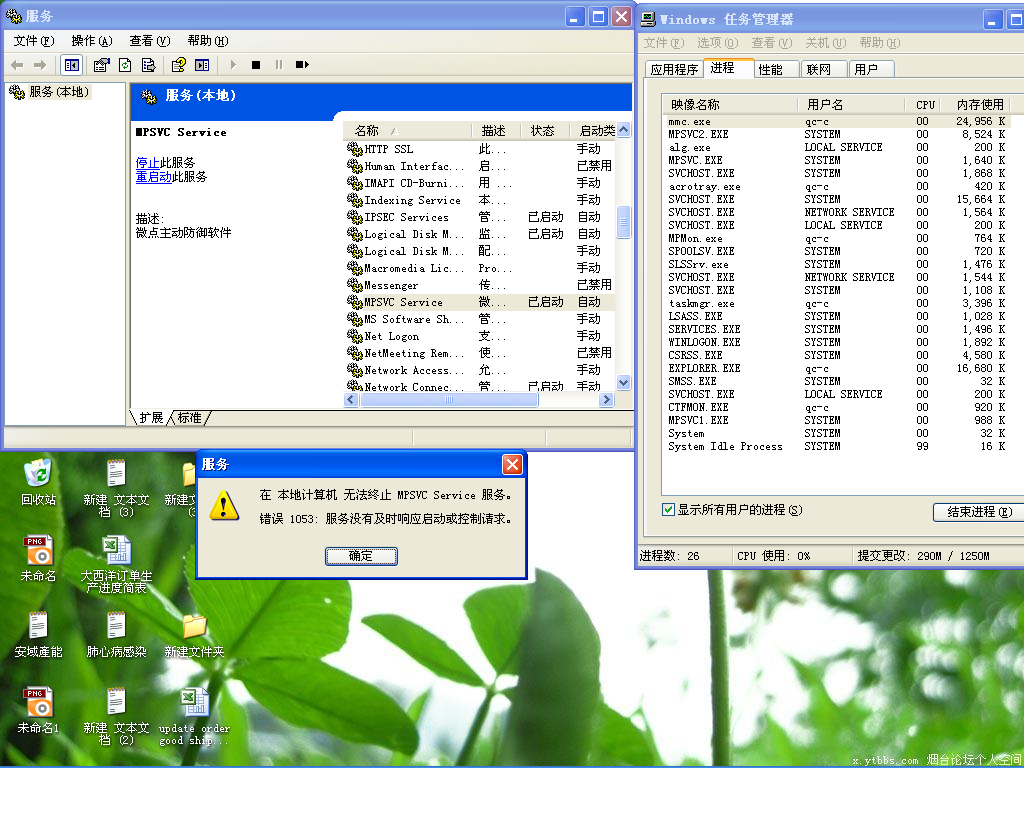Click horizontal scroll left arrow in services list

pyautogui.click(x=351, y=400)
